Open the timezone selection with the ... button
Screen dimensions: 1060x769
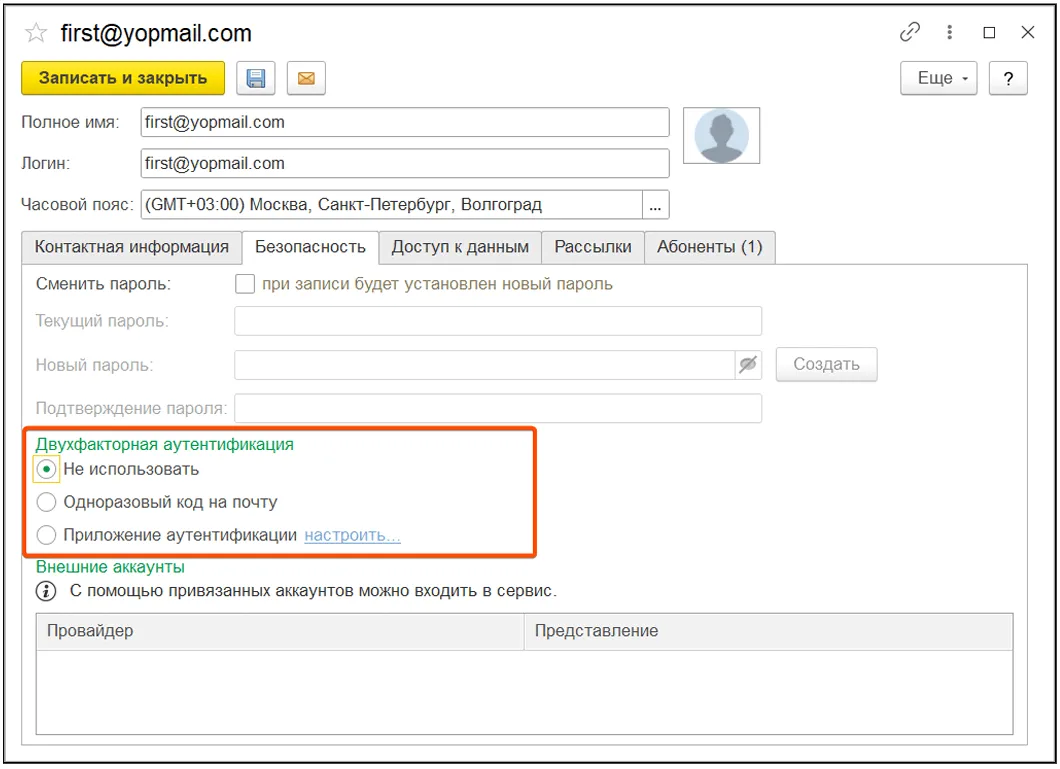657,204
